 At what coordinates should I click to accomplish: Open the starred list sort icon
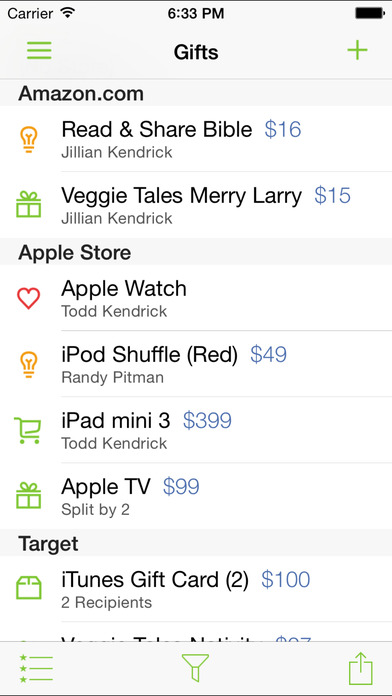coord(36,668)
